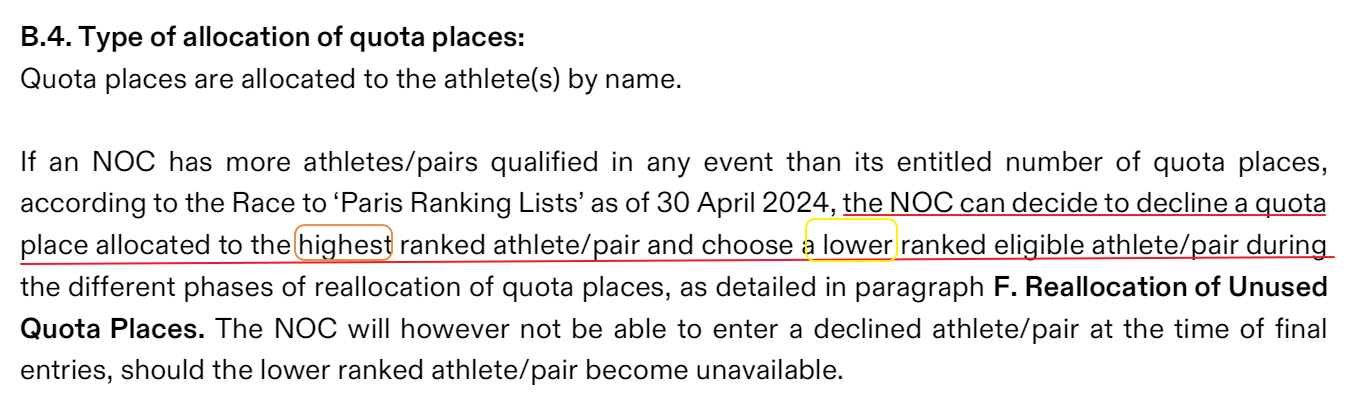Click the sentence 'Quota places are allocated'
Image resolution: width=1348 pixels, height=408 pixels.
[x=188, y=80]
